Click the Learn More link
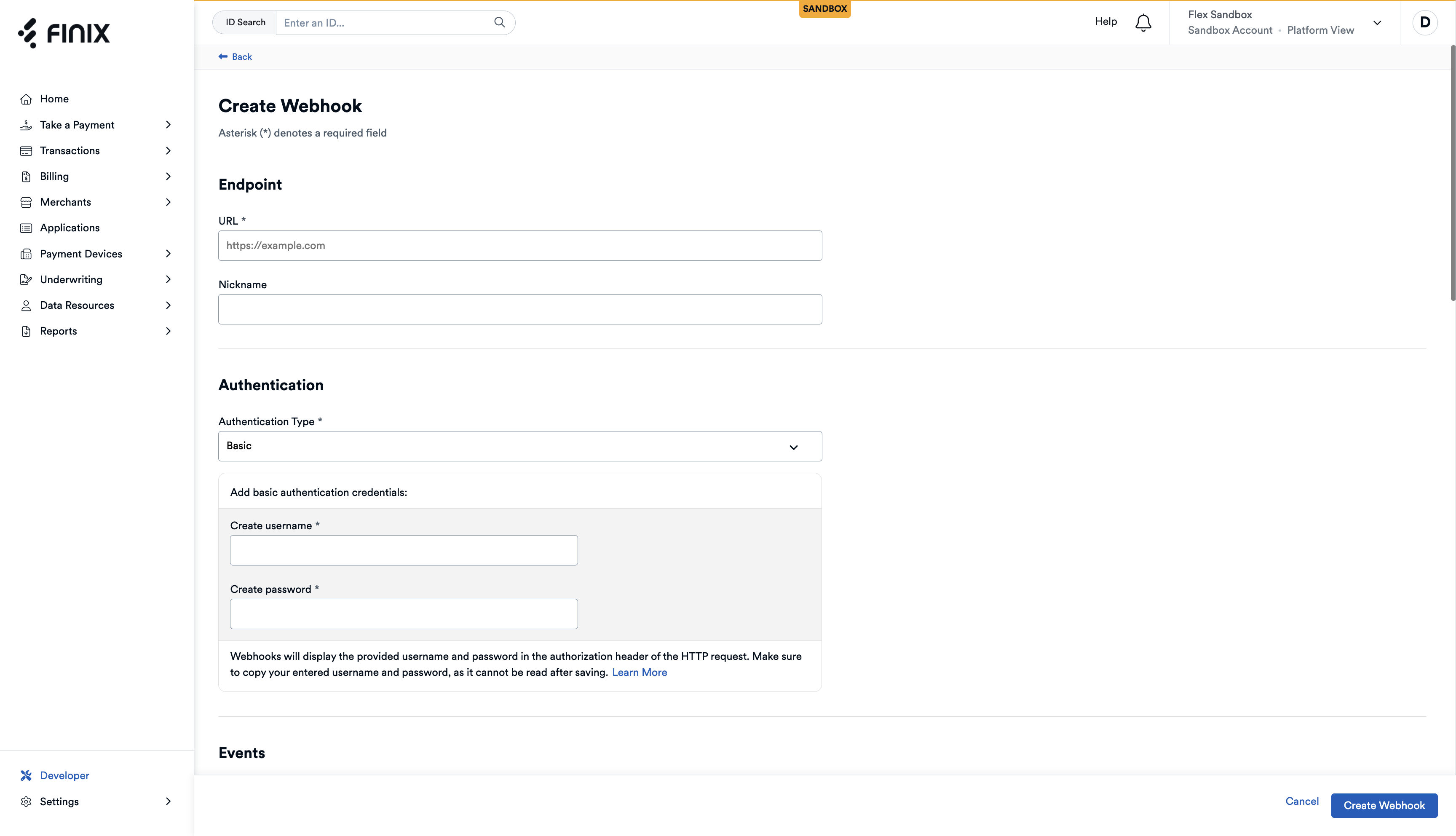Image resolution: width=1456 pixels, height=836 pixels. (640, 673)
